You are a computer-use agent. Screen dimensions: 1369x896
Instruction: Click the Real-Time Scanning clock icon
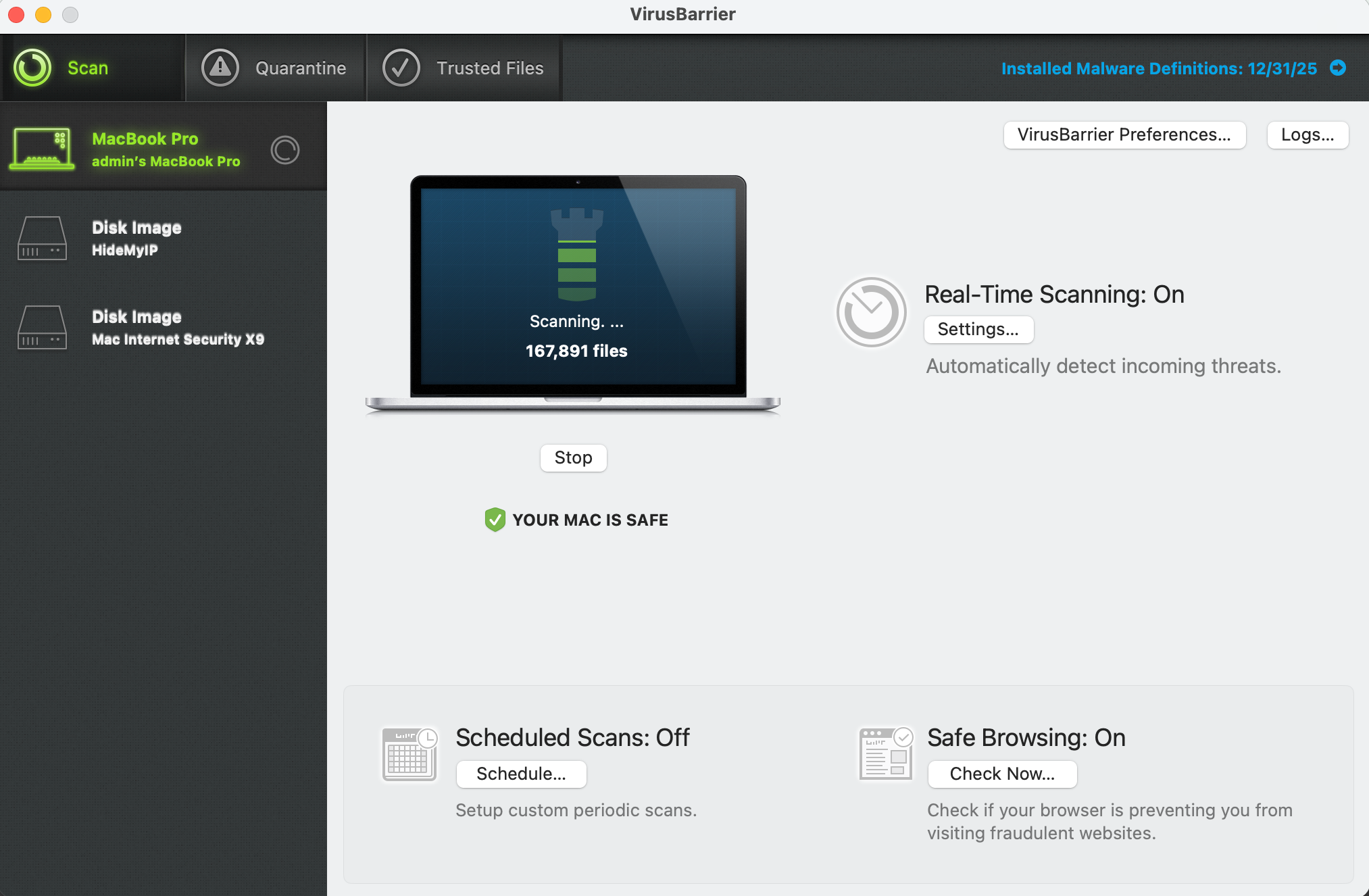coord(871,312)
